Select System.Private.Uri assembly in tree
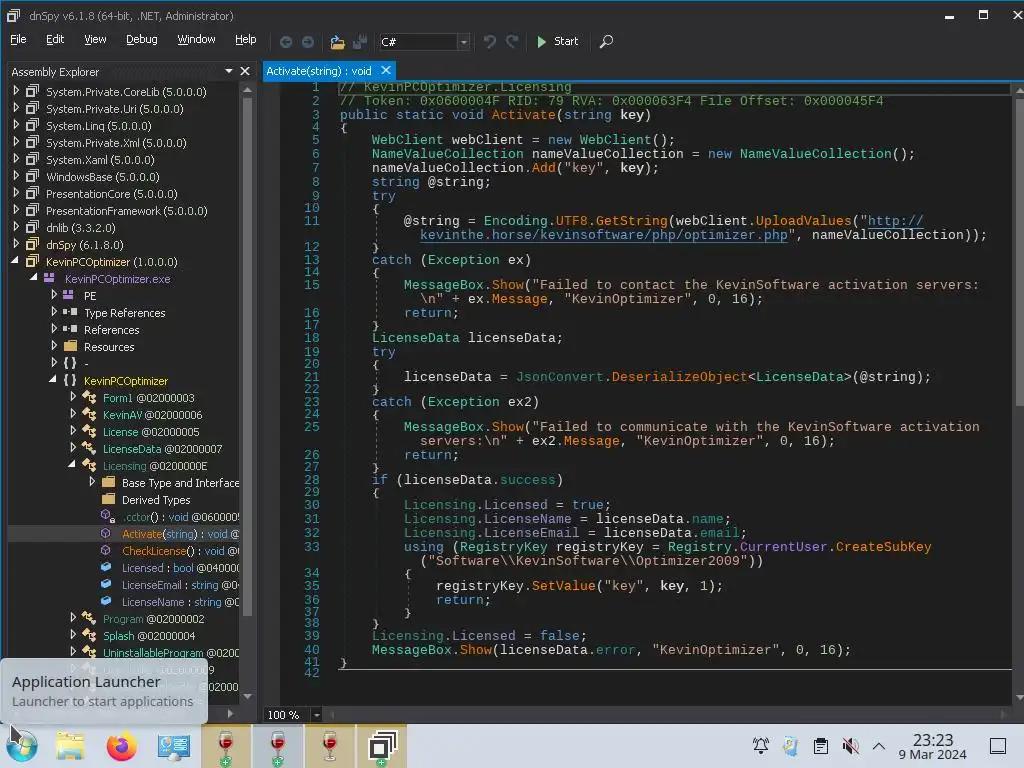Screen dimensions: 1024x768 pos(114,109)
